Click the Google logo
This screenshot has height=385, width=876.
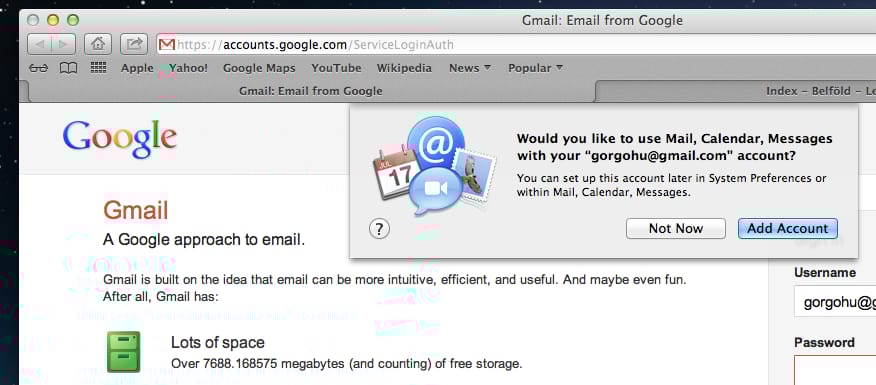click(120, 139)
